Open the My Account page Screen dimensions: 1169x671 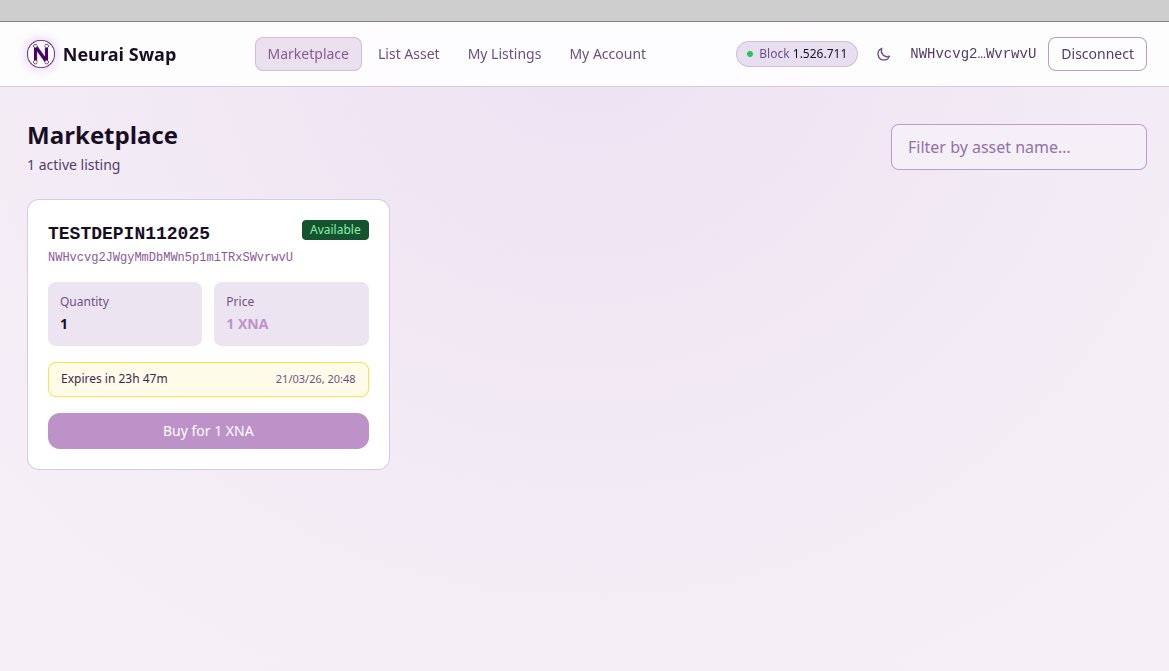(608, 54)
